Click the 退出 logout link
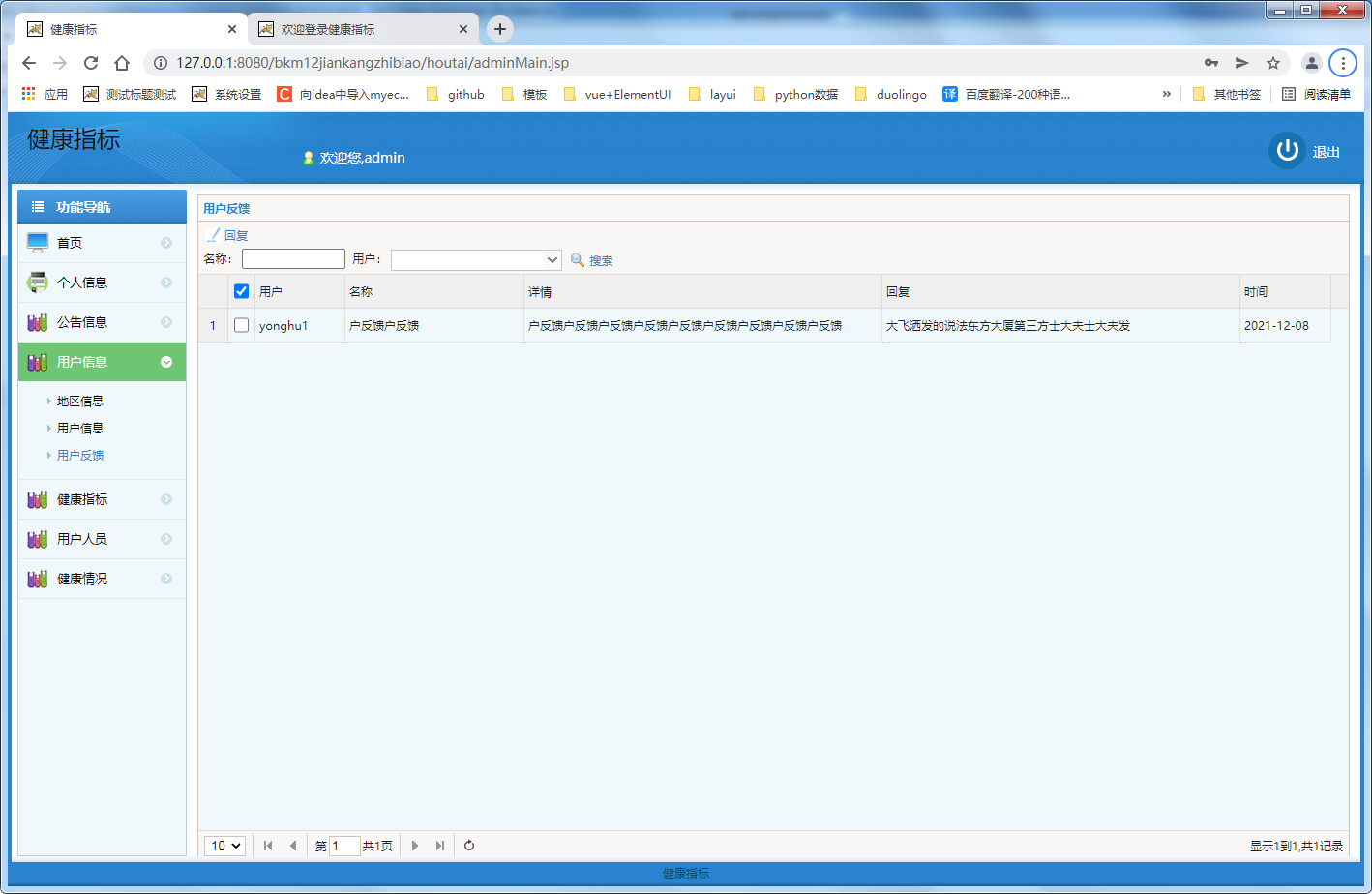This screenshot has width=1372, height=894. click(x=1326, y=152)
